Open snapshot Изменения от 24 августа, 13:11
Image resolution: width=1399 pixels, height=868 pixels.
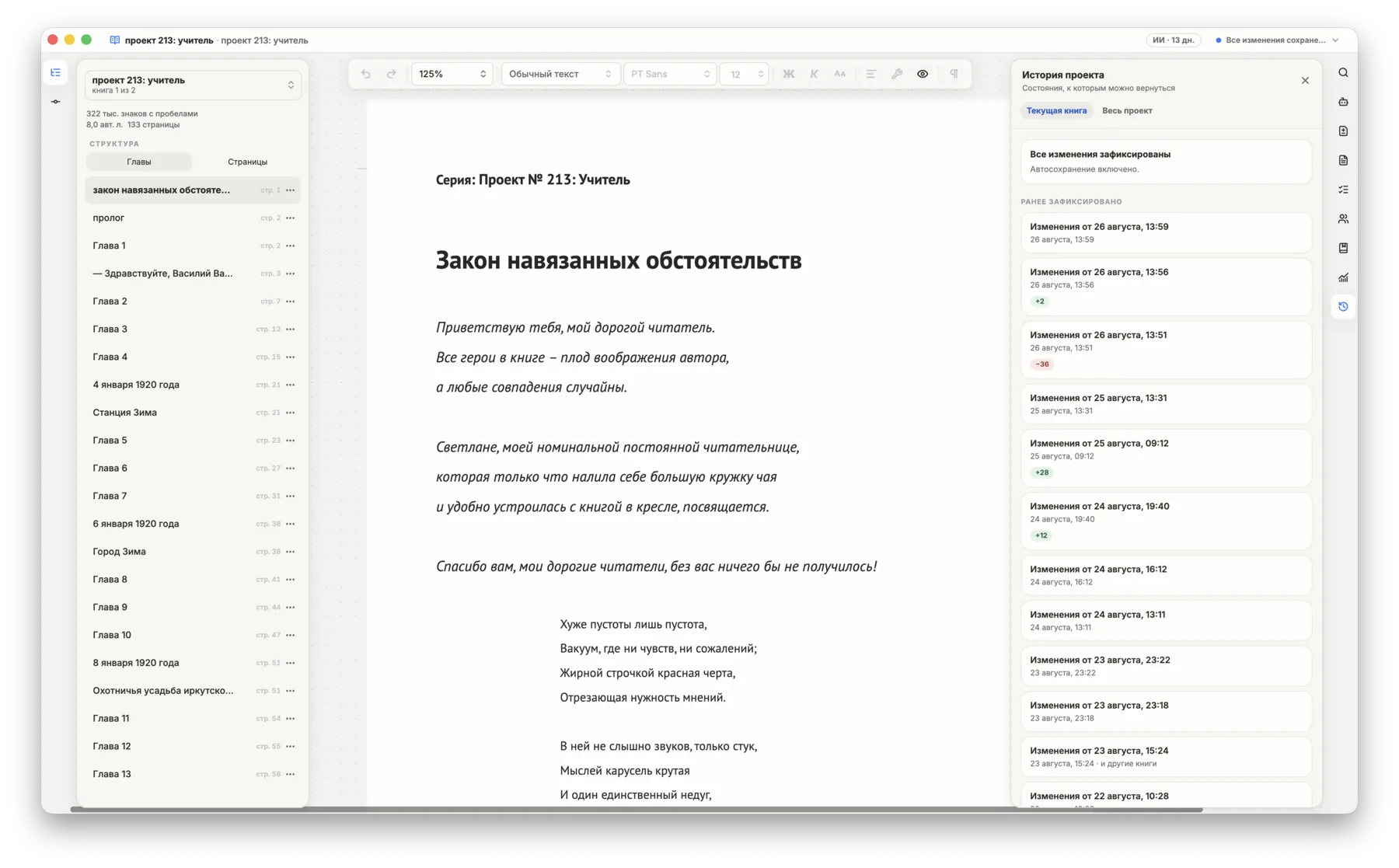tap(1166, 621)
